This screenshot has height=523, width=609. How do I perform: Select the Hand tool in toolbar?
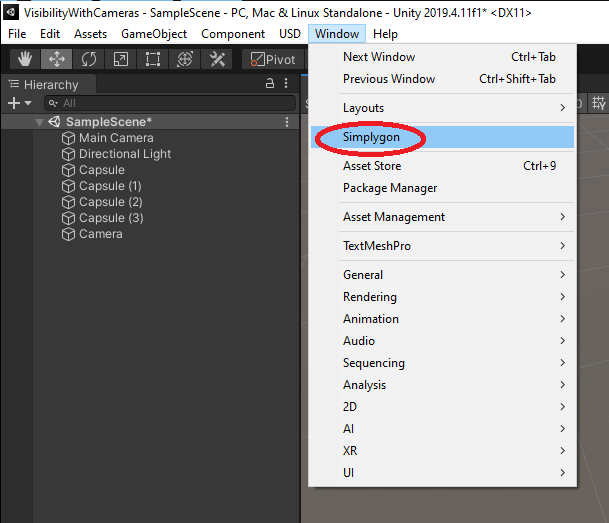22,60
